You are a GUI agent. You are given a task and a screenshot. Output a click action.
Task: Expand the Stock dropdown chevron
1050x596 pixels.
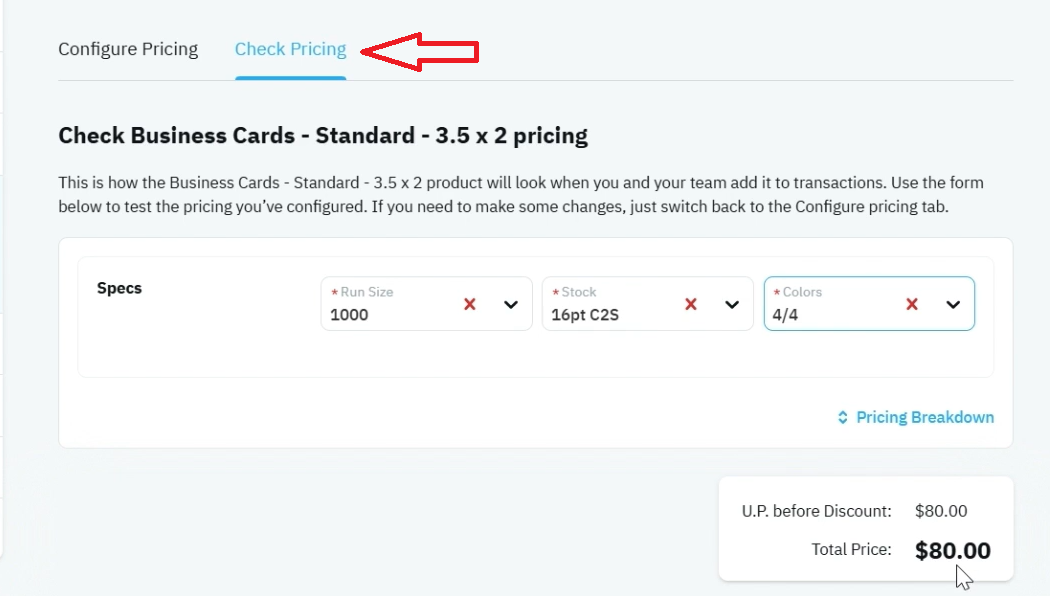732,305
